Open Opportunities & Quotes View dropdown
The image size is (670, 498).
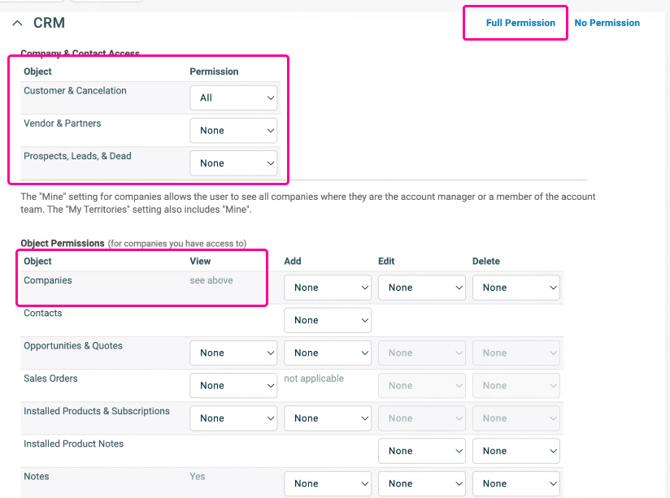coord(233,353)
